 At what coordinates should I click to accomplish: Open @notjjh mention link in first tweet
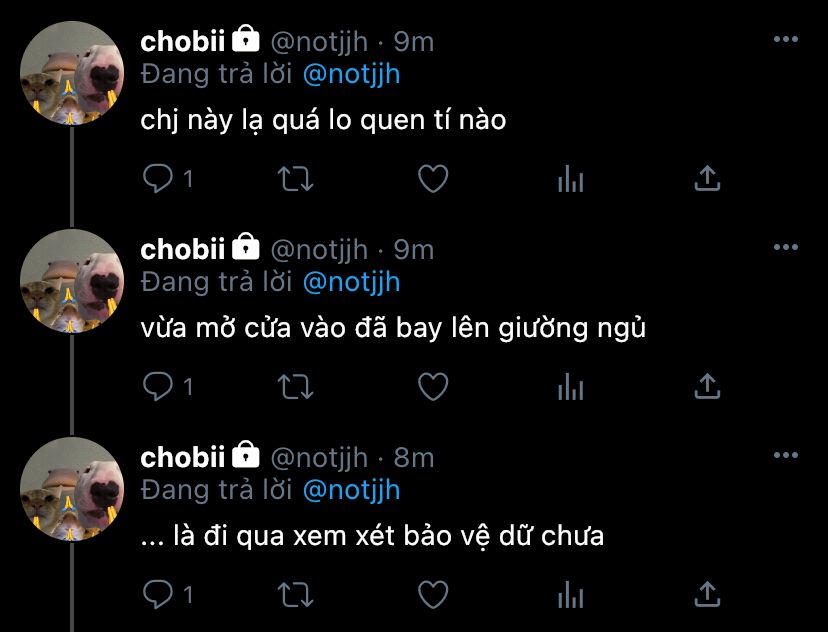(x=352, y=75)
